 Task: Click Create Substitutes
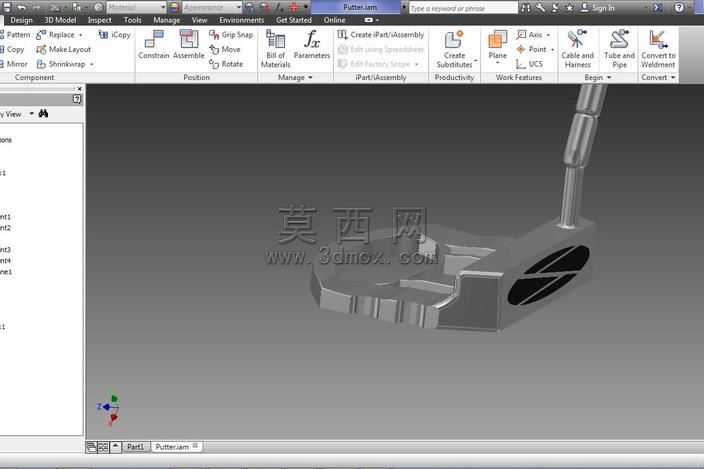click(454, 48)
